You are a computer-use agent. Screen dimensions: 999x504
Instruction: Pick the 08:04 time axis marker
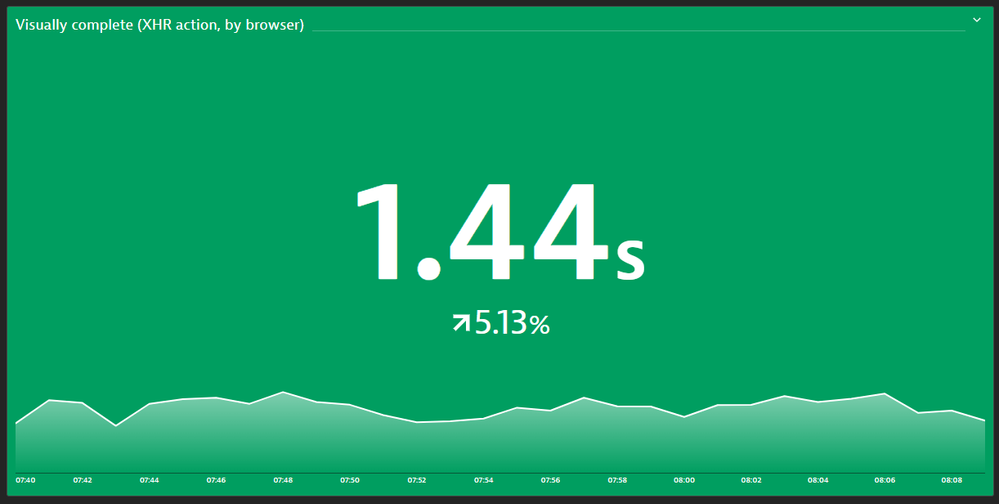pos(818,480)
